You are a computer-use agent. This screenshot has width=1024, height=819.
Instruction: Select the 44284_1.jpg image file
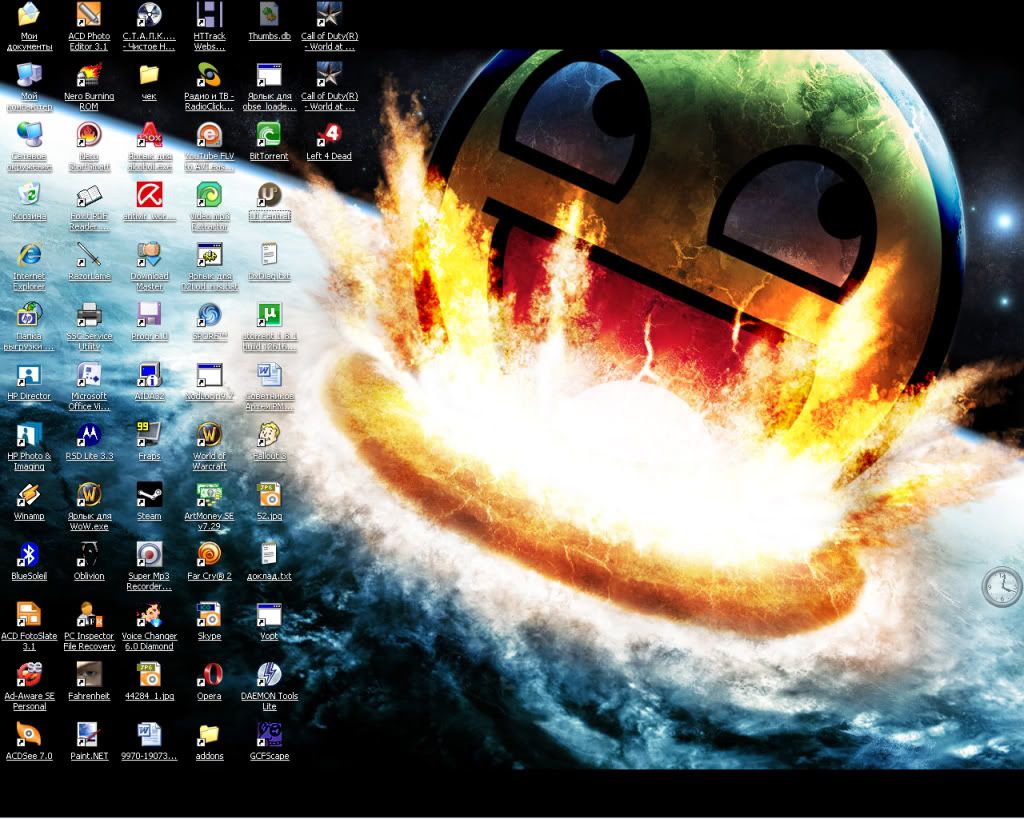point(149,675)
